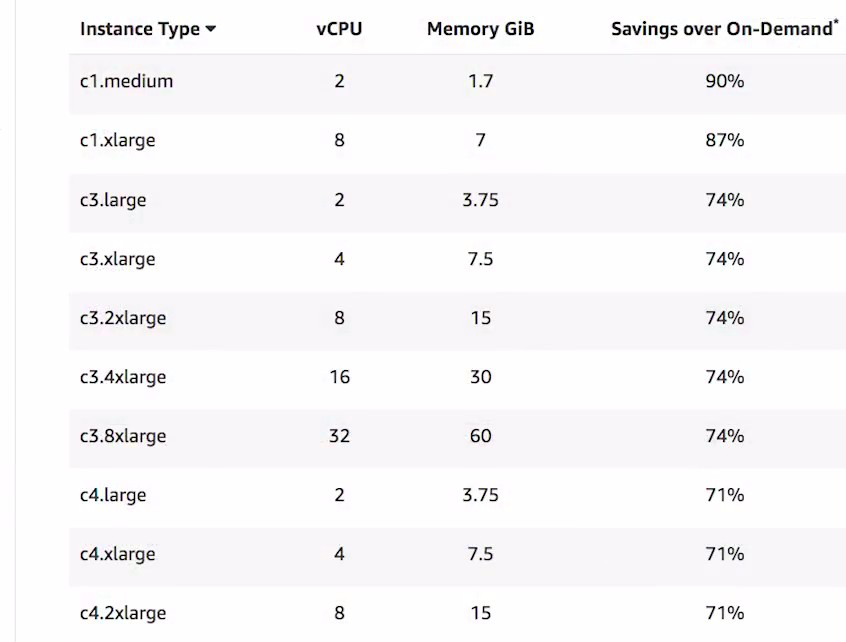The width and height of the screenshot is (846, 642).
Task: Click the 1.7 memory value
Action: coord(480,81)
